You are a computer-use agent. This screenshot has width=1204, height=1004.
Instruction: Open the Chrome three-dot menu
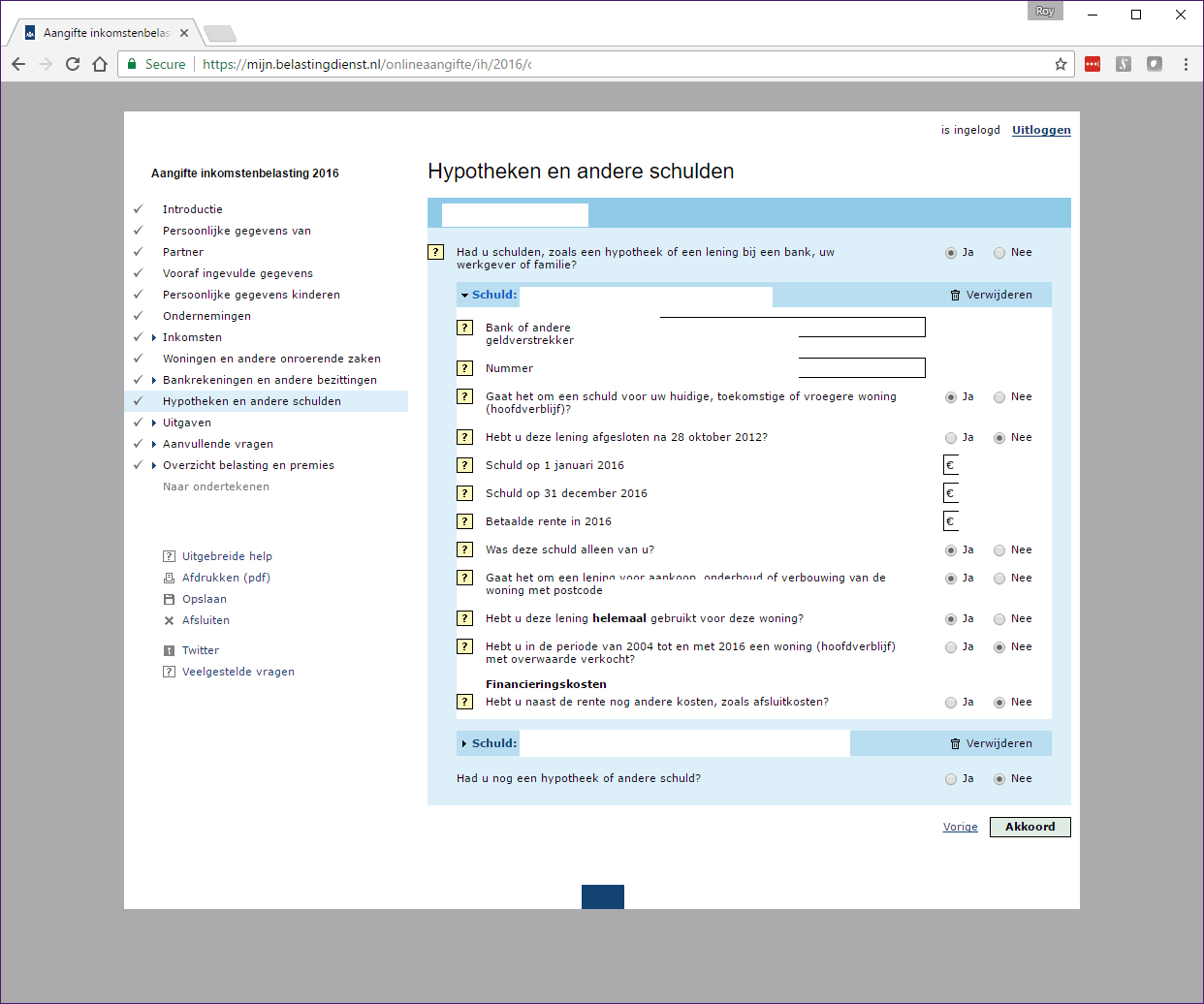tap(1186, 64)
